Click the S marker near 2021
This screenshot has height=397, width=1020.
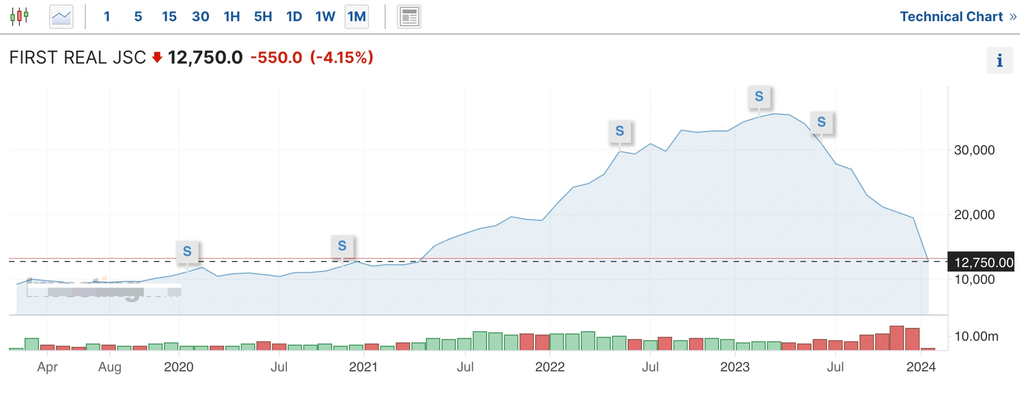[x=342, y=247]
